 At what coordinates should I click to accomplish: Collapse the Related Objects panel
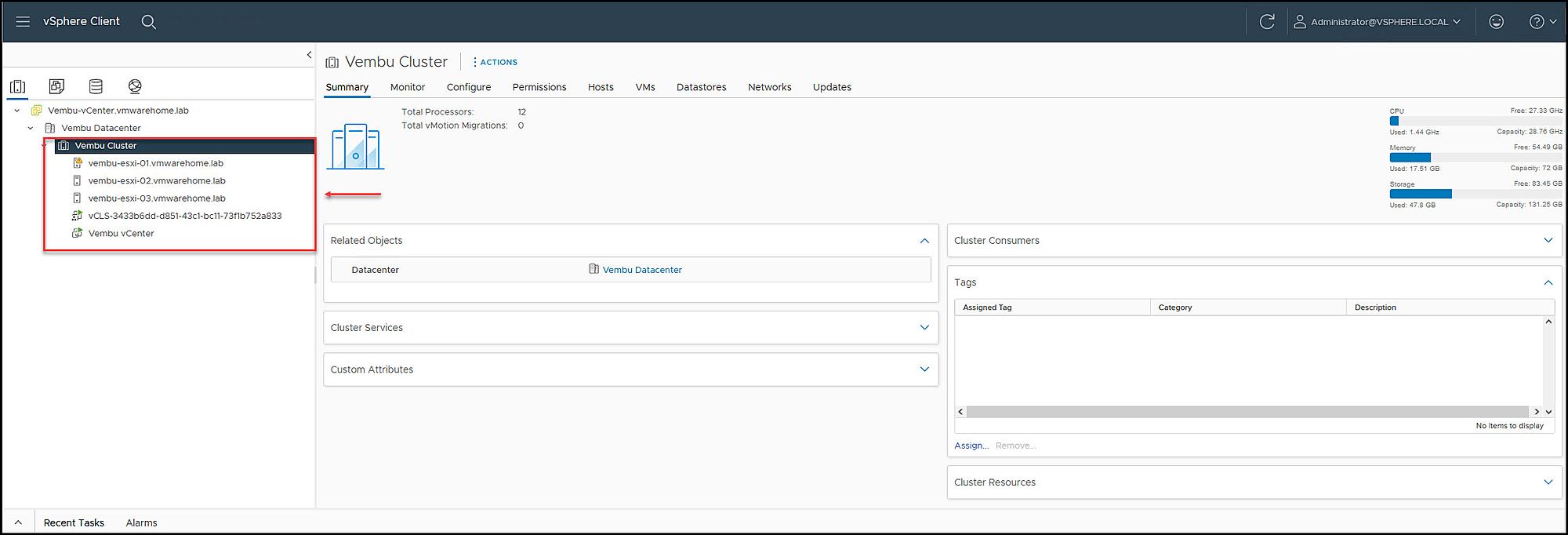(x=924, y=241)
